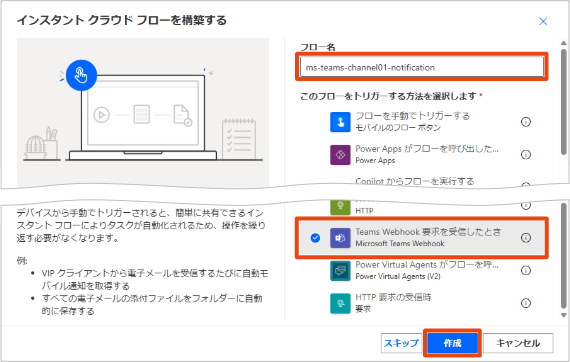Click the Microsoft Teams Webhook icon
Screen dimensions: 570x362
[340, 238]
